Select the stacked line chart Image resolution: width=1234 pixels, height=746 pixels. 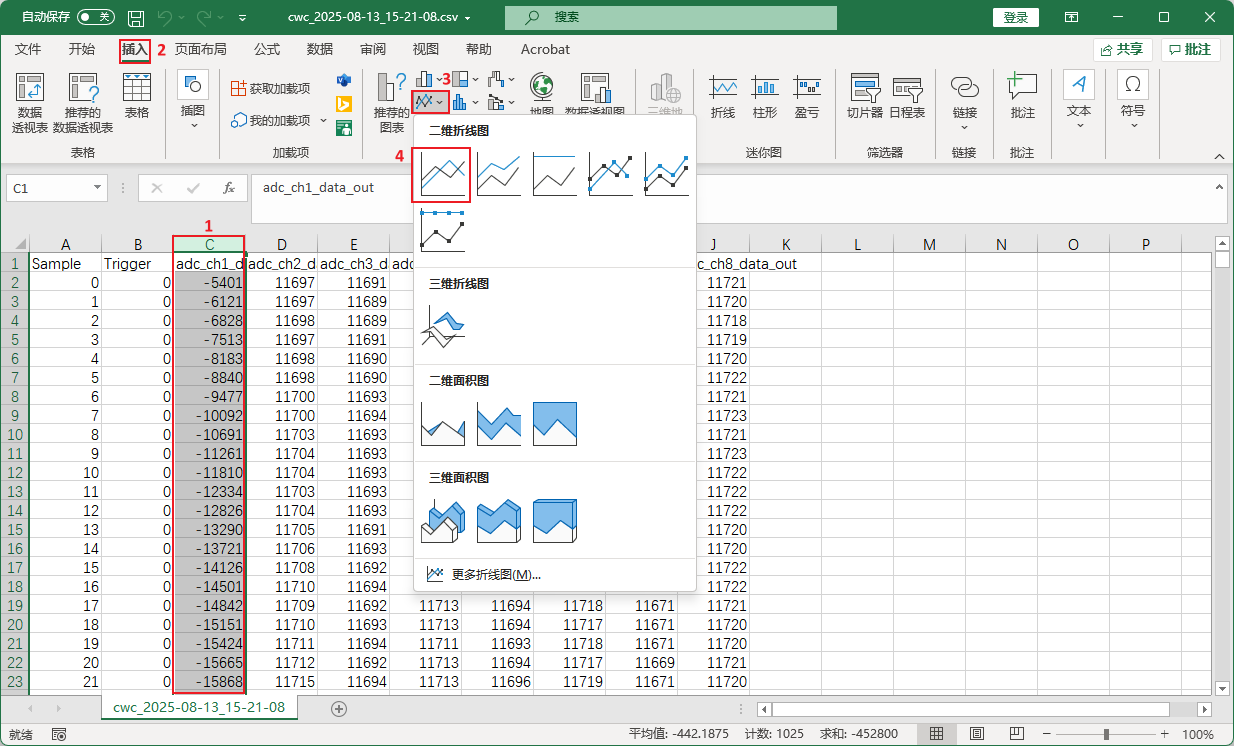(498, 174)
